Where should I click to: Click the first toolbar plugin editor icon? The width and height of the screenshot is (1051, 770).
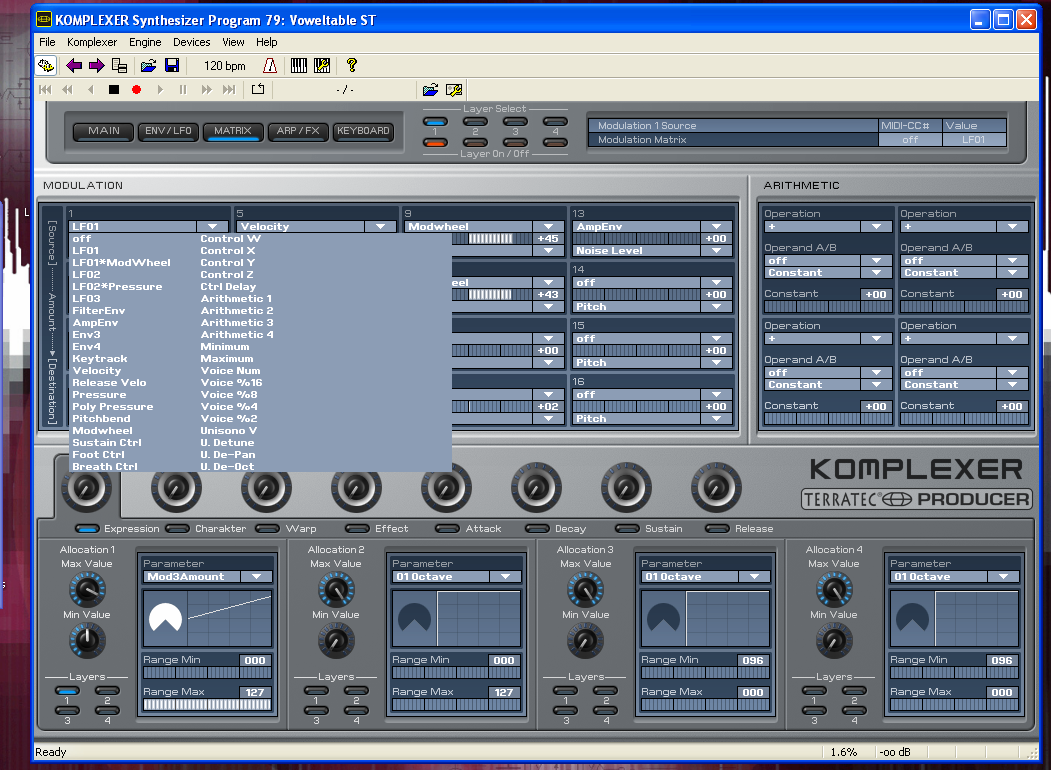[46, 66]
